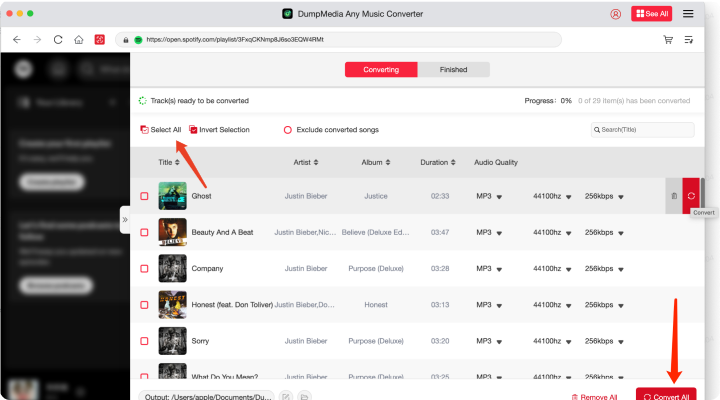Open the user account icon

click(x=615, y=14)
